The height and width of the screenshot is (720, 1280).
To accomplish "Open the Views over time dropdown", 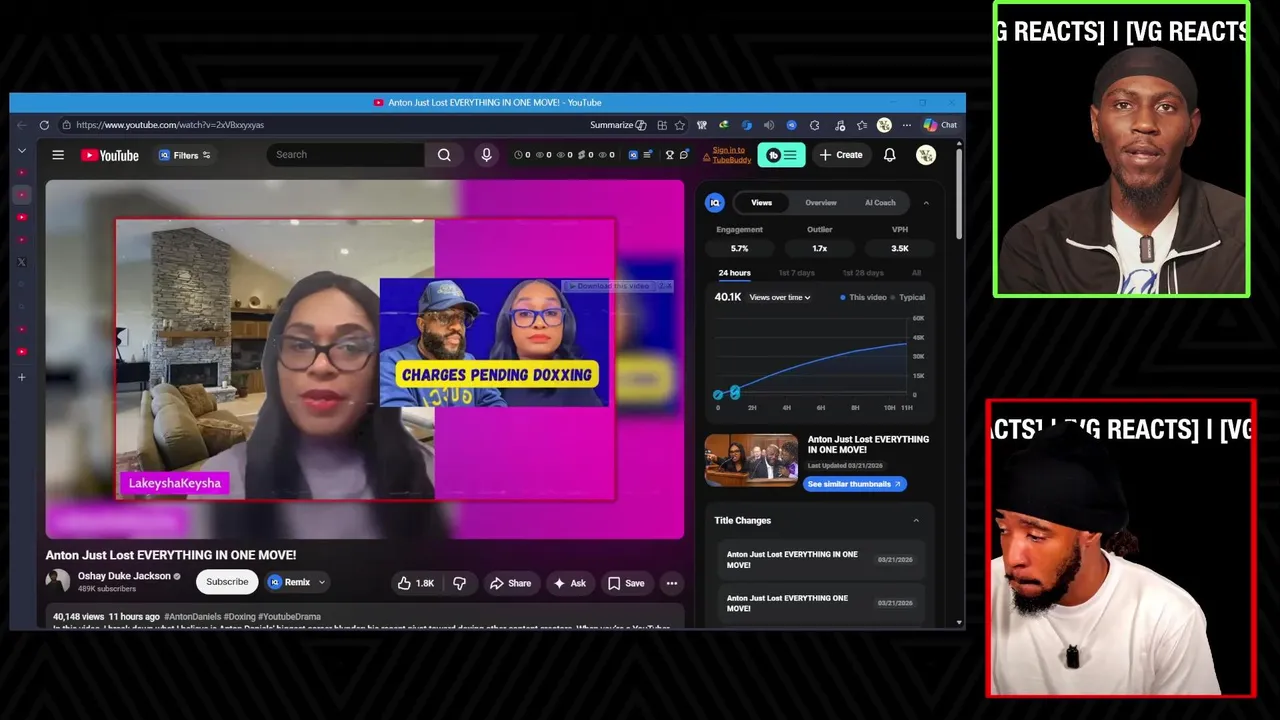I will coord(780,297).
